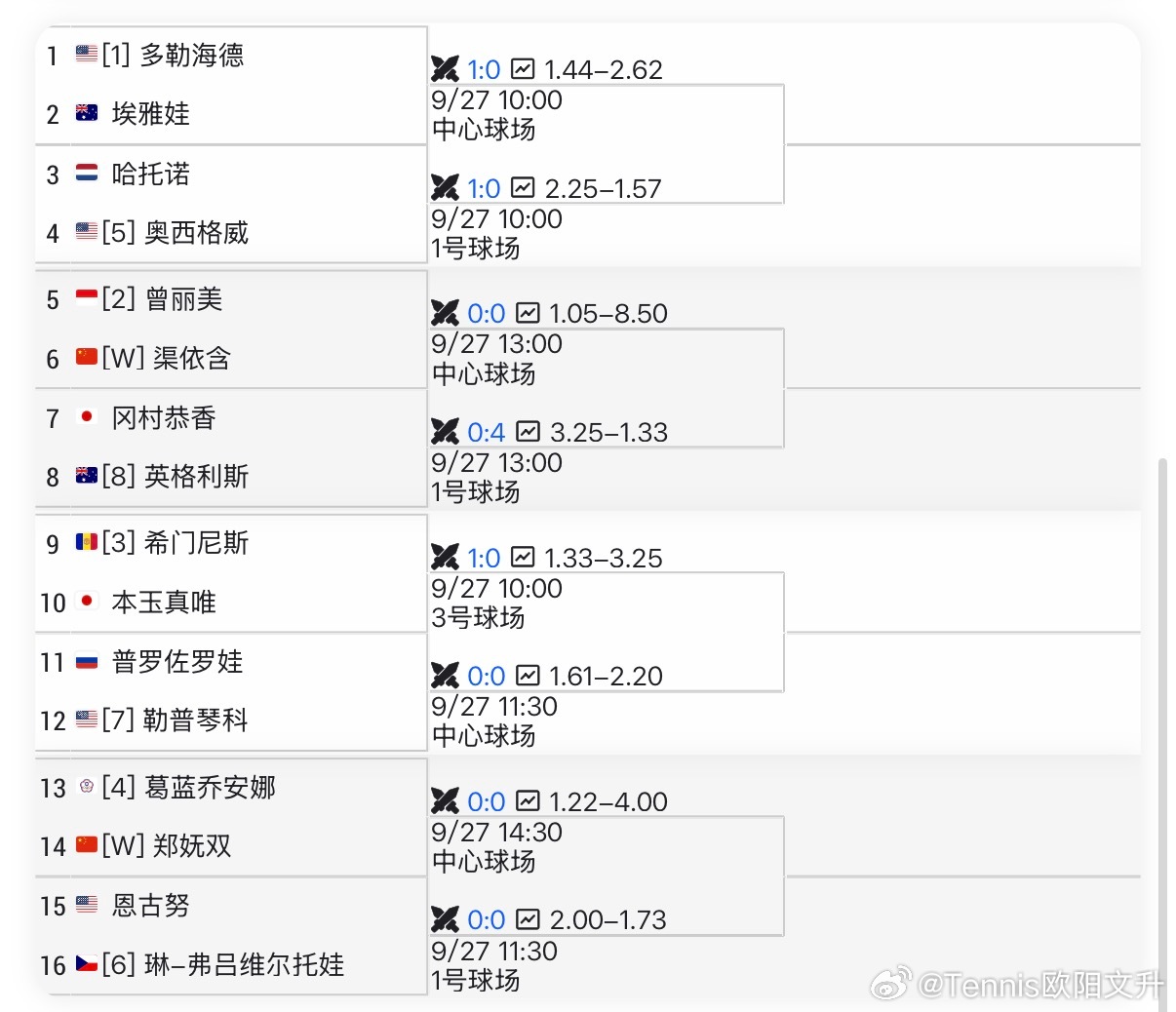The image size is (1176, 1012).
Task: Open the 0:4 head-to-head record link
Action: tap(486, 432)
